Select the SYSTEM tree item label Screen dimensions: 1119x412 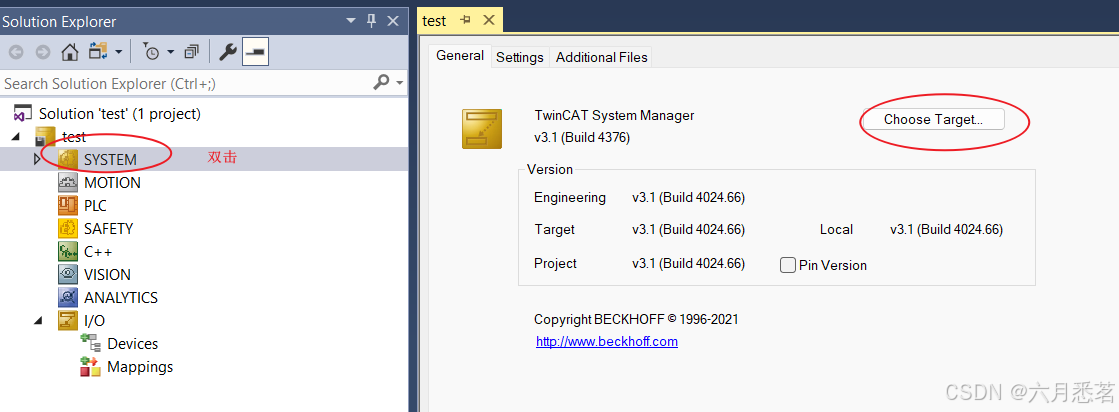coord(110,159)
